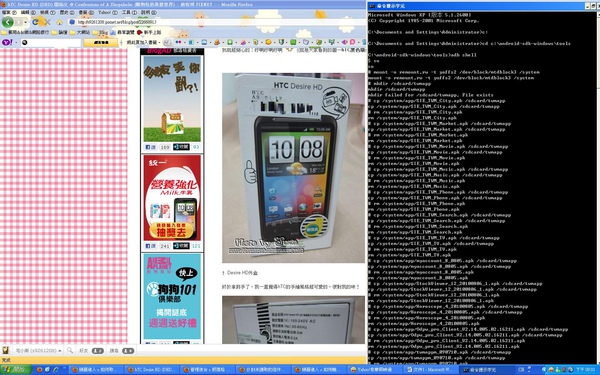Reload the page with the blue refresh icon
Screen dimensions: 600x375
tap(35, 22)
